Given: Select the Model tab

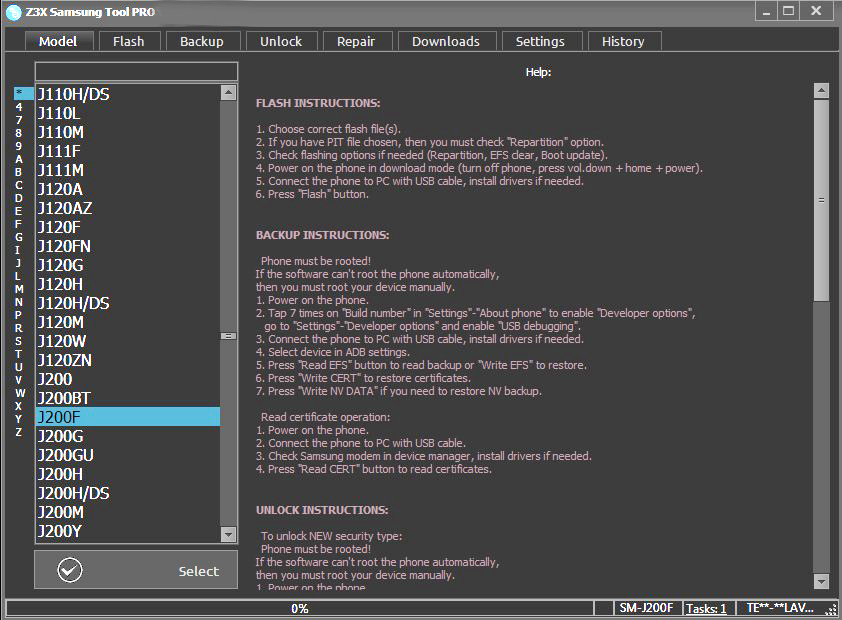Looking at the screenshot, I should tap(58, 41).
